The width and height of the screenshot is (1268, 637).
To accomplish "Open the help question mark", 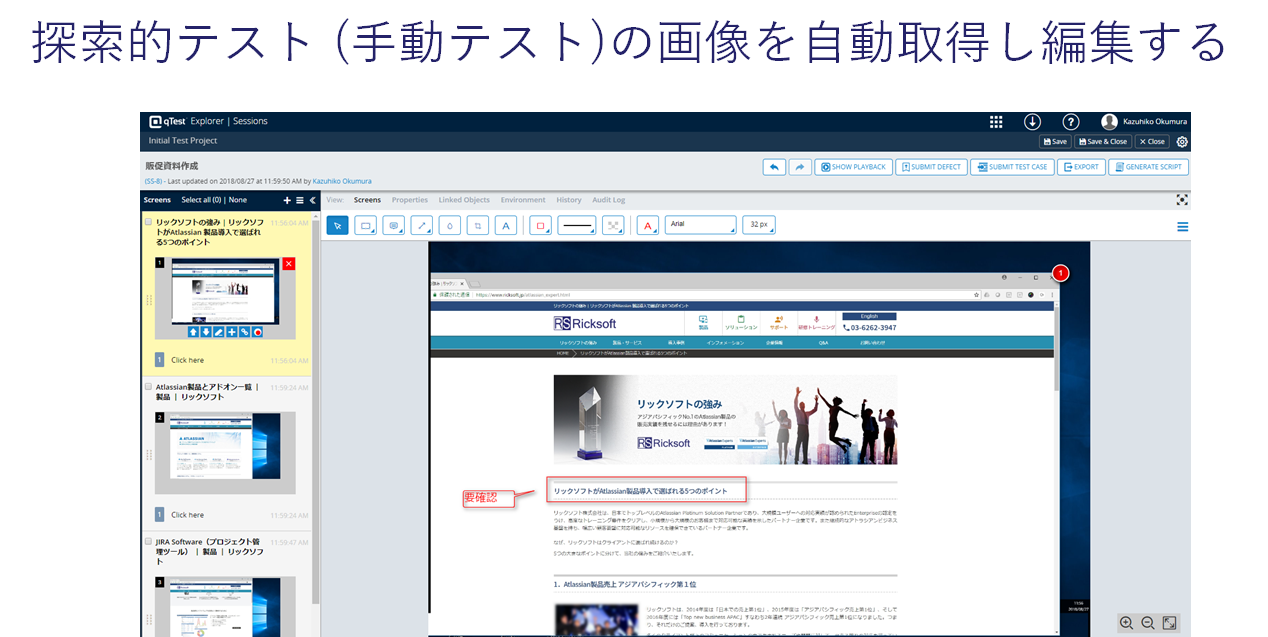I will click(1070, 121).
